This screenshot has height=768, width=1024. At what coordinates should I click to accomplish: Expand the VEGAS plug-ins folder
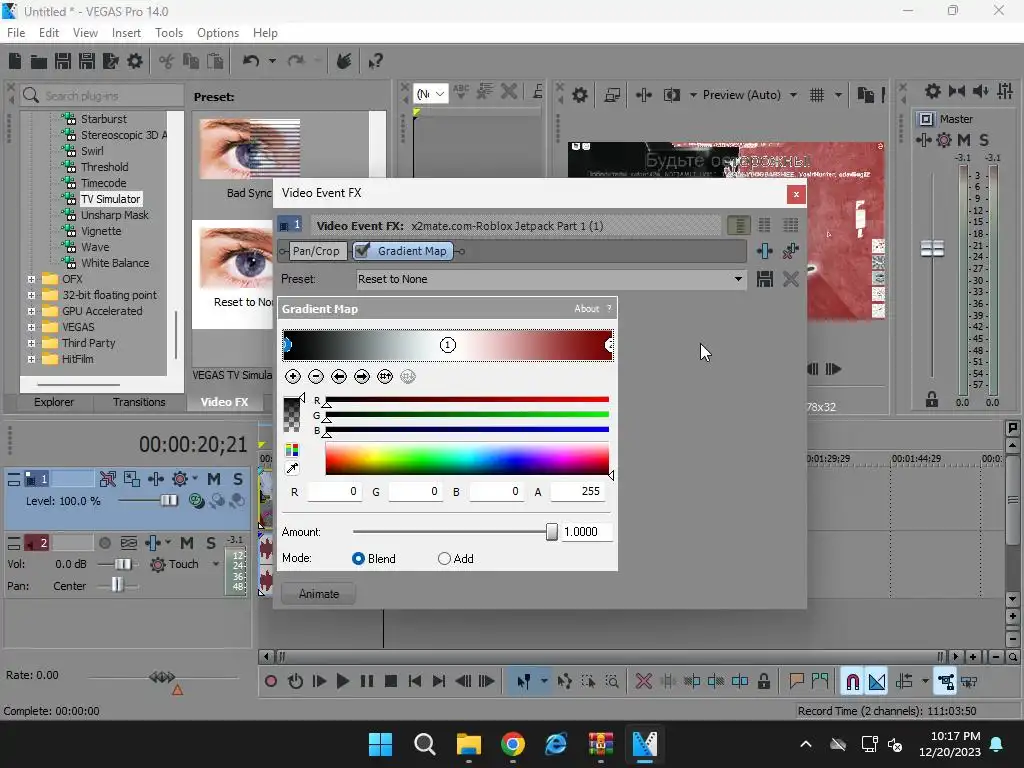pyautogui.click(x=31, y=327)
